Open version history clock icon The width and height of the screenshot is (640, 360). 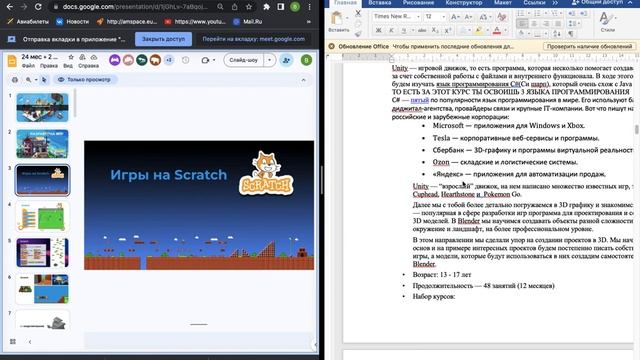(x=186, y=60)
